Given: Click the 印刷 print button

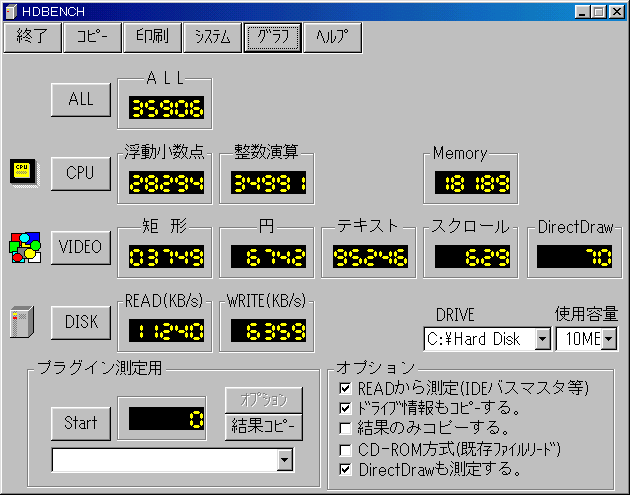Looking at the screenshot, I should 152,37.
